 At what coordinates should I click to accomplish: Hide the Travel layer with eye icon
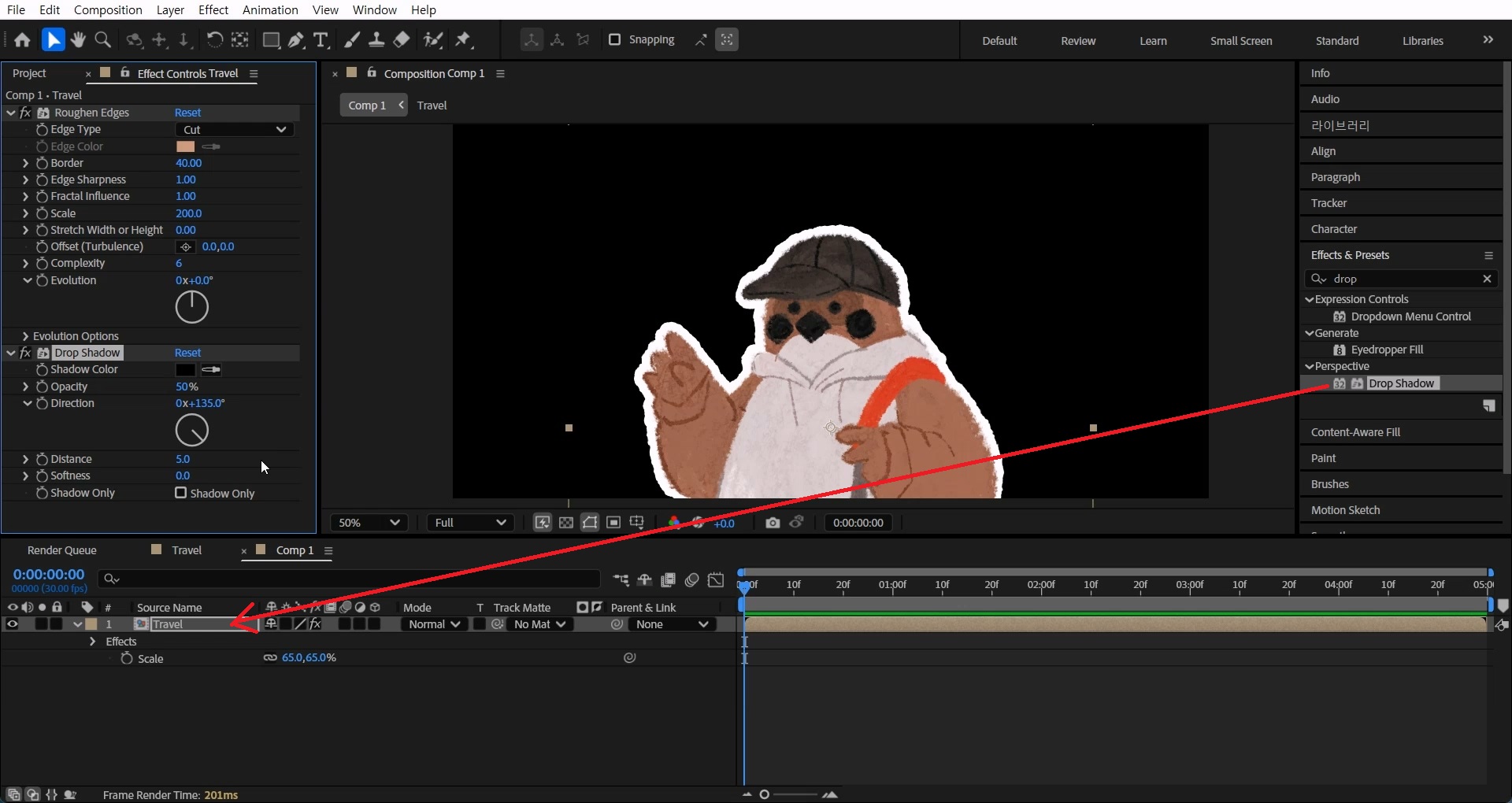point(12,624)
